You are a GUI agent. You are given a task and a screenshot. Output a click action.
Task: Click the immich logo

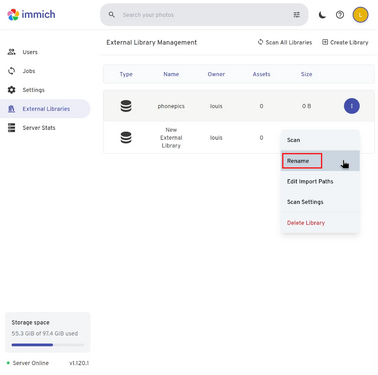pyautogui.click(x=31, y=15)
